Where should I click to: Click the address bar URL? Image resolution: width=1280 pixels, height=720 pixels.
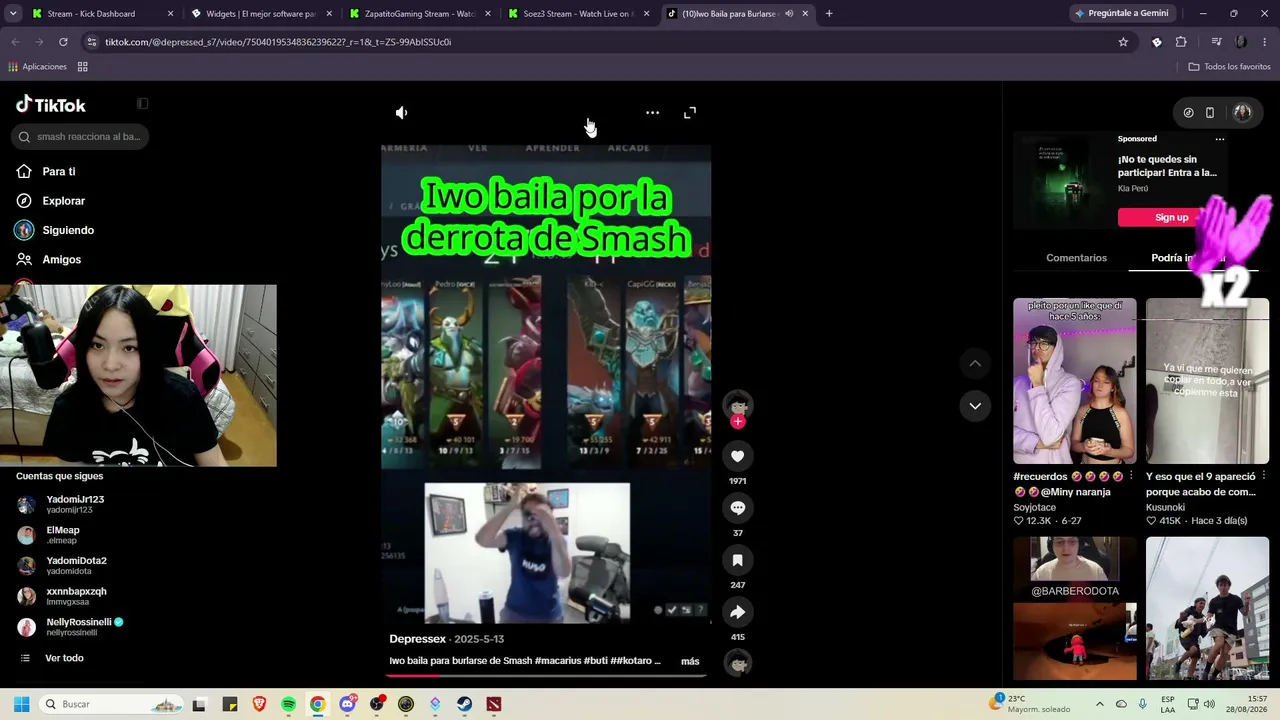coord(278,42)
